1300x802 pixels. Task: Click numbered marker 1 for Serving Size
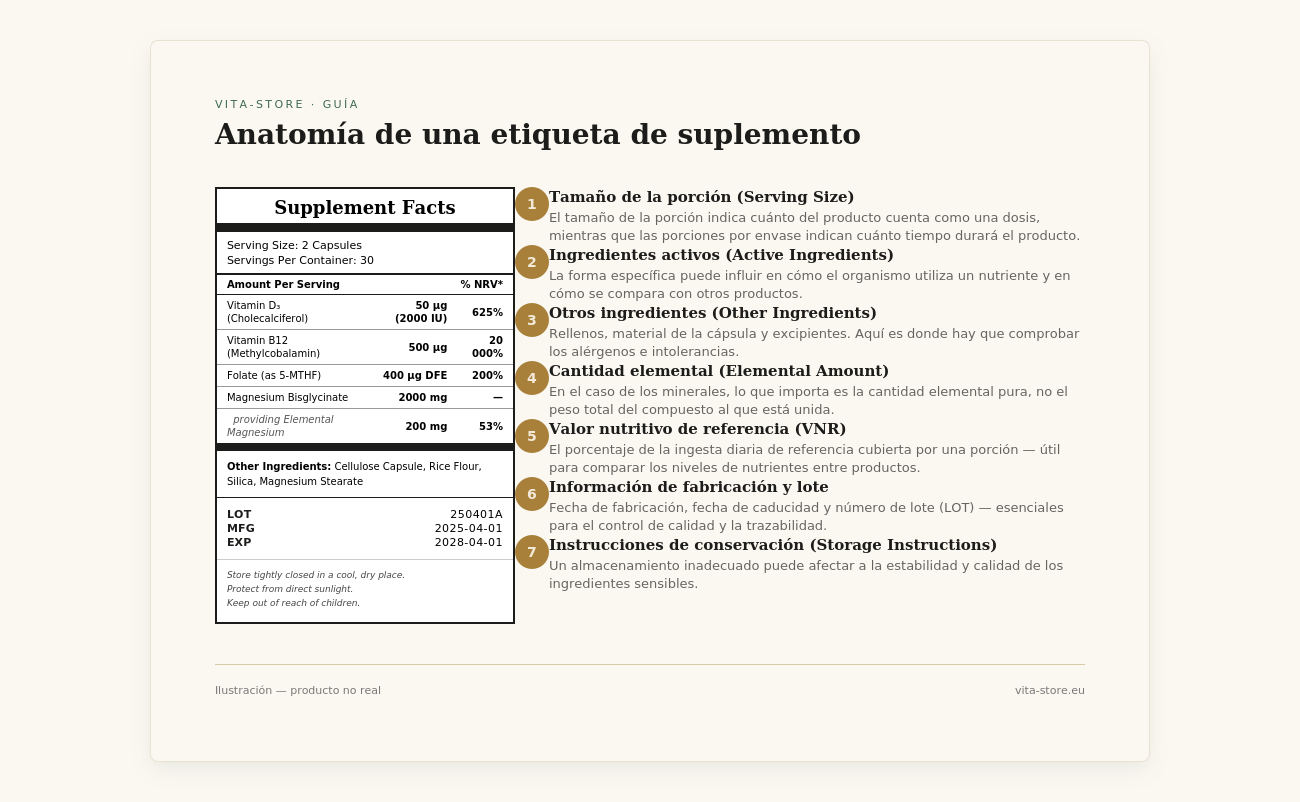click(532, 204)
